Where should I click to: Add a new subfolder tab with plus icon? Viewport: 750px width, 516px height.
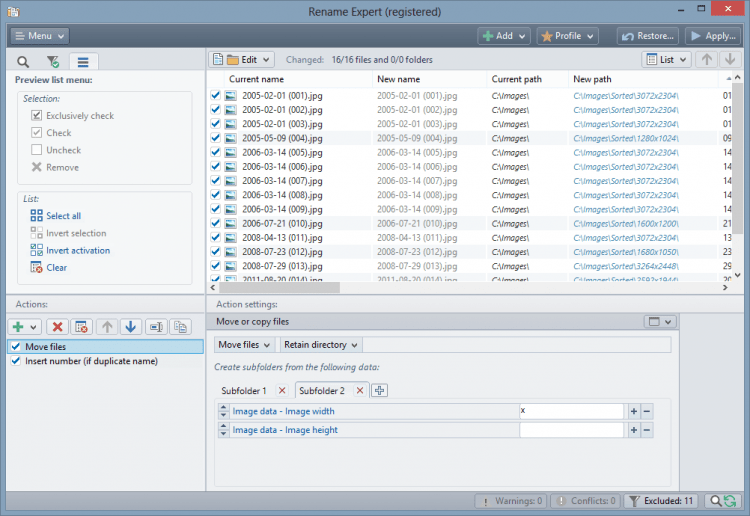coord(380,391)
